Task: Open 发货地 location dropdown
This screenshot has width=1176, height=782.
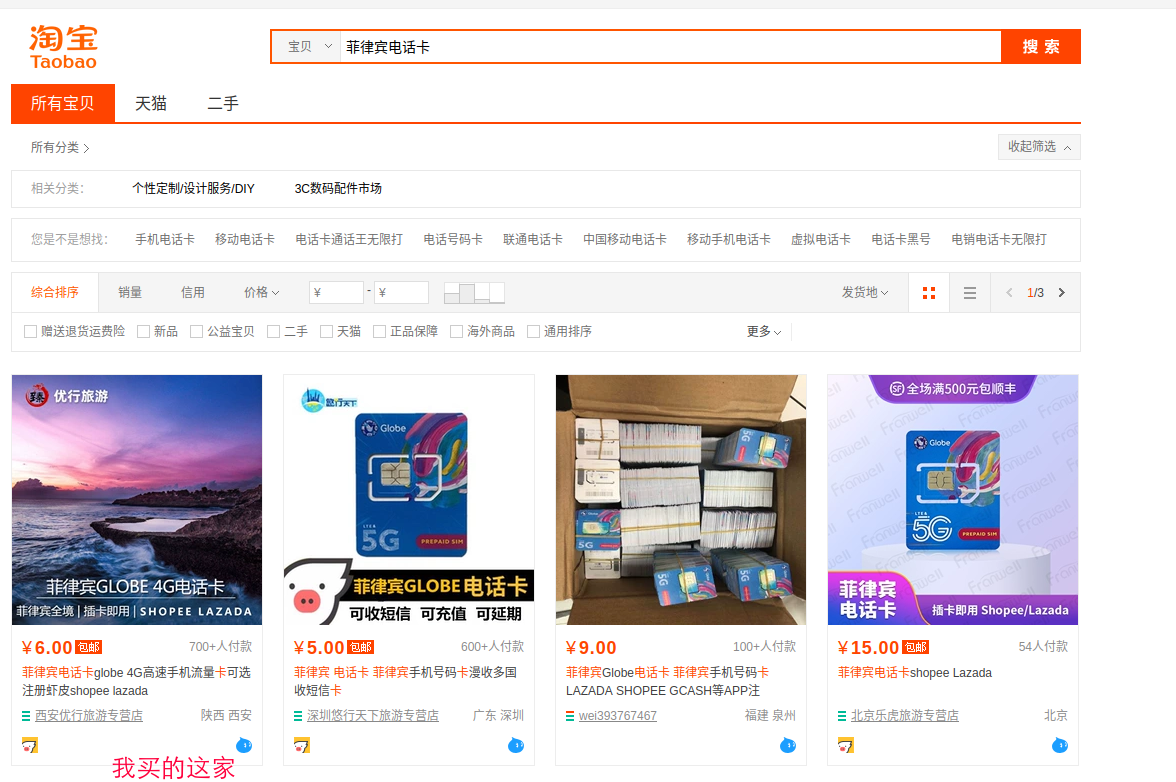Action: [x=865, y=292]
